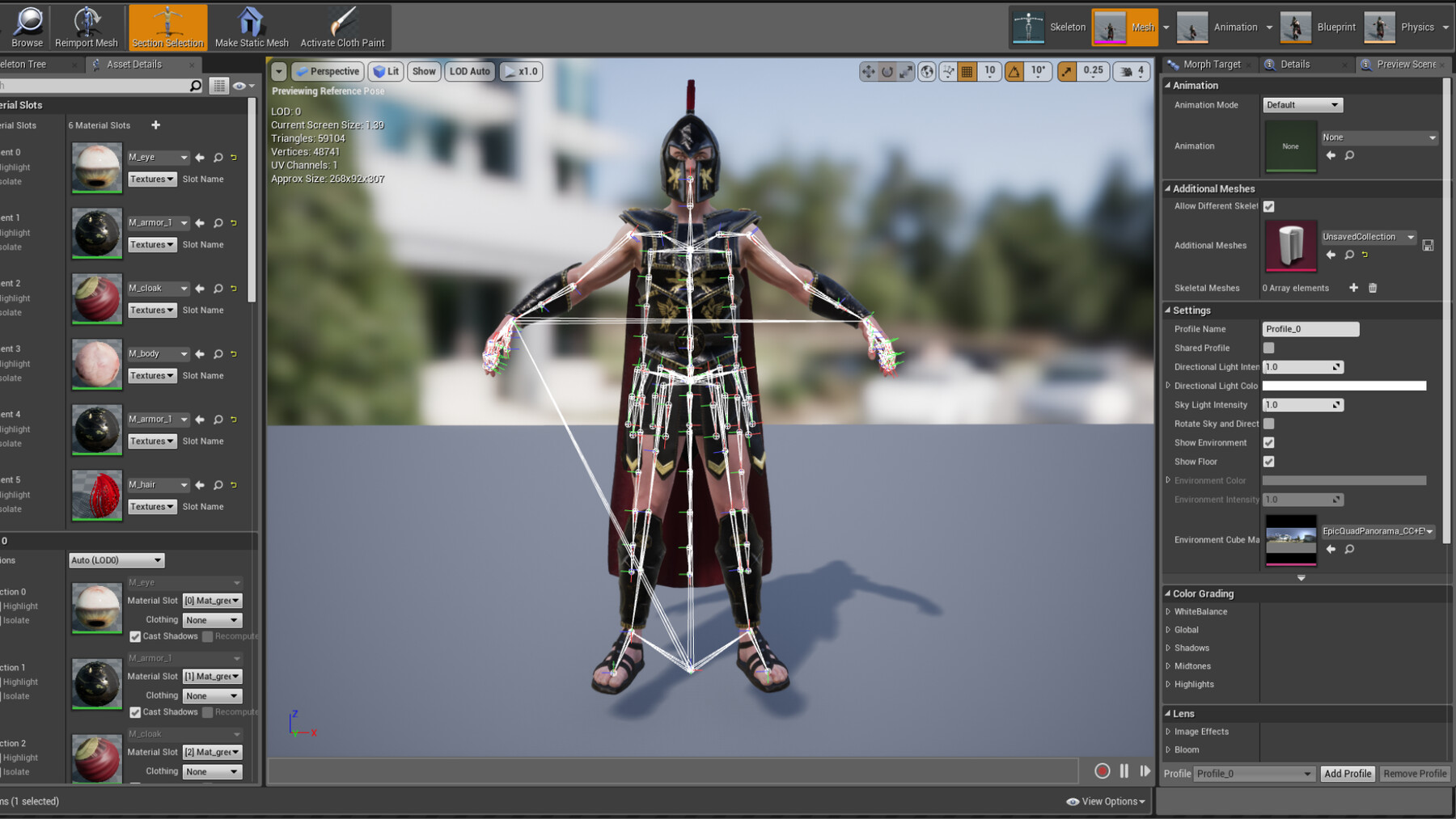
Task: Open the Blueprint editor mode
Action: pos(1335,26)
